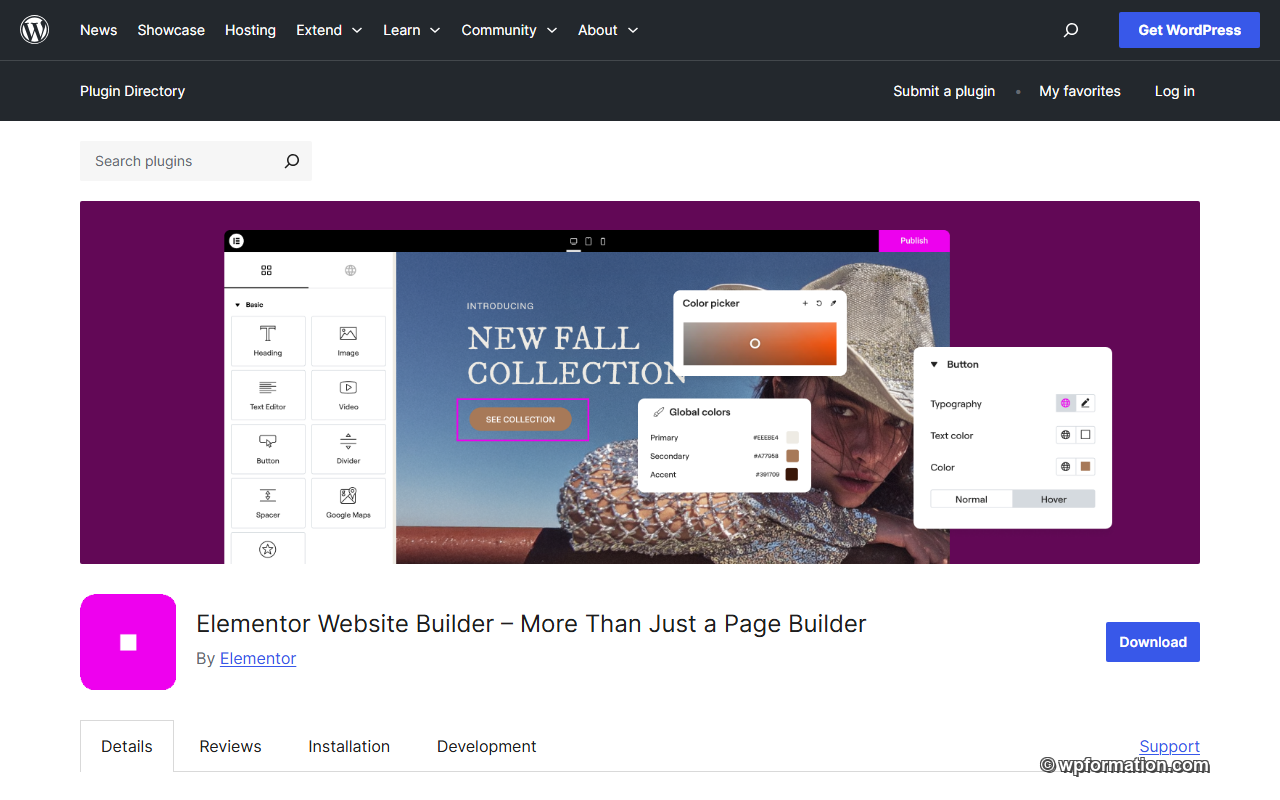This screenshot has width=1280, height=800.
Task: Expand the About dropdown menu
Action: [x=608, y=30]
